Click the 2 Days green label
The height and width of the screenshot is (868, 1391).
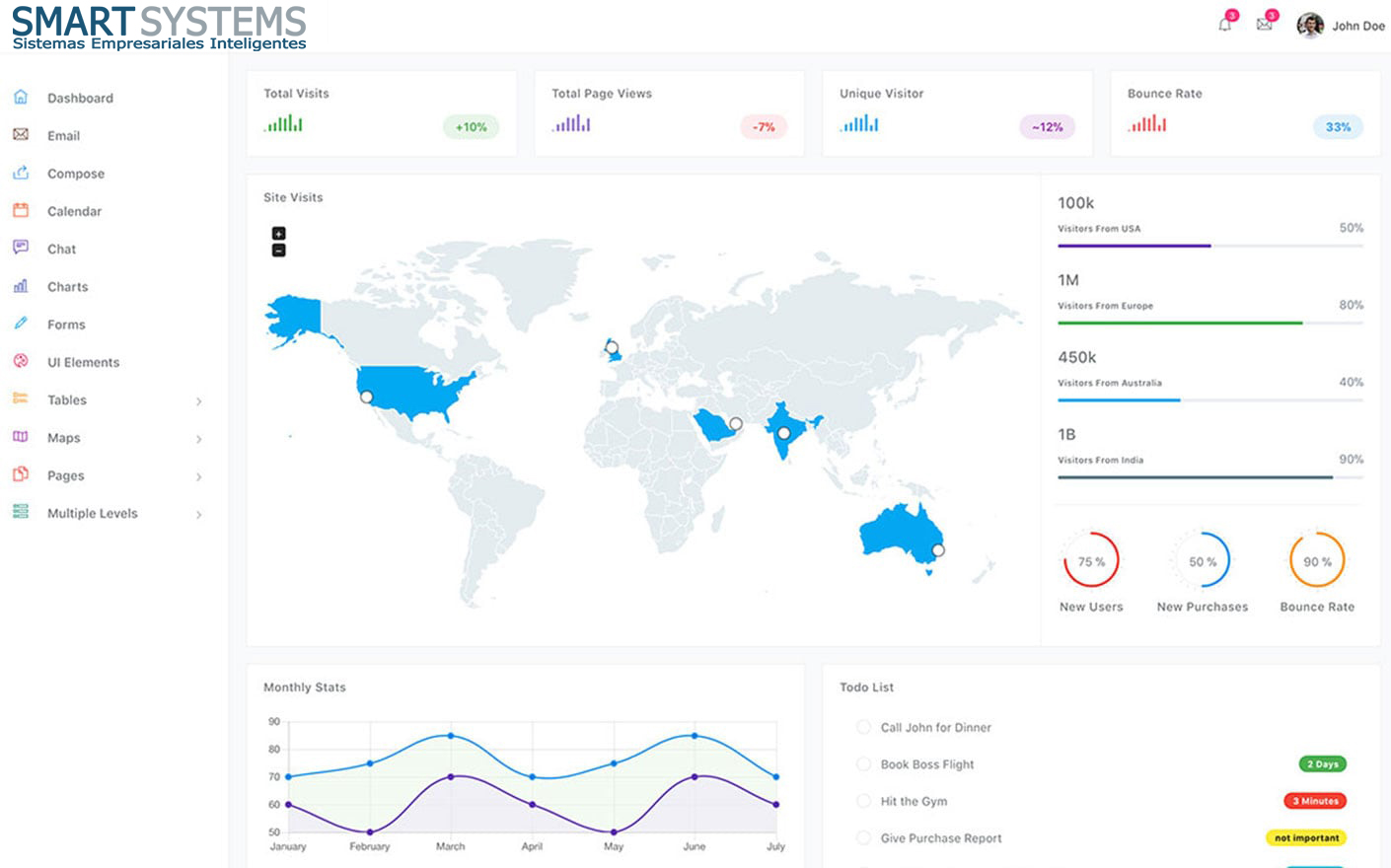point(1323,763)
